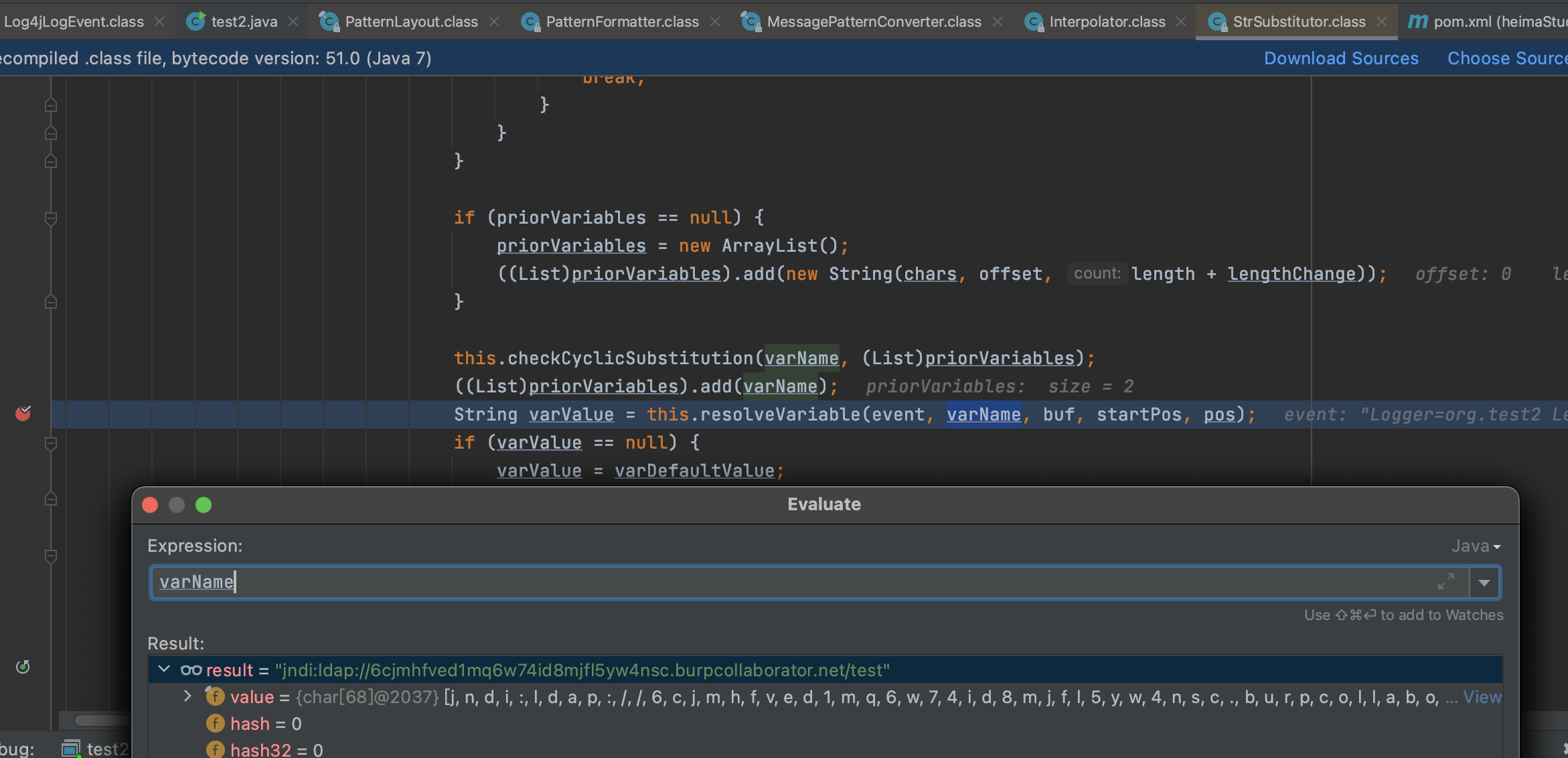
Task: Select the hash = 0 field row
Action: point(825,724)
